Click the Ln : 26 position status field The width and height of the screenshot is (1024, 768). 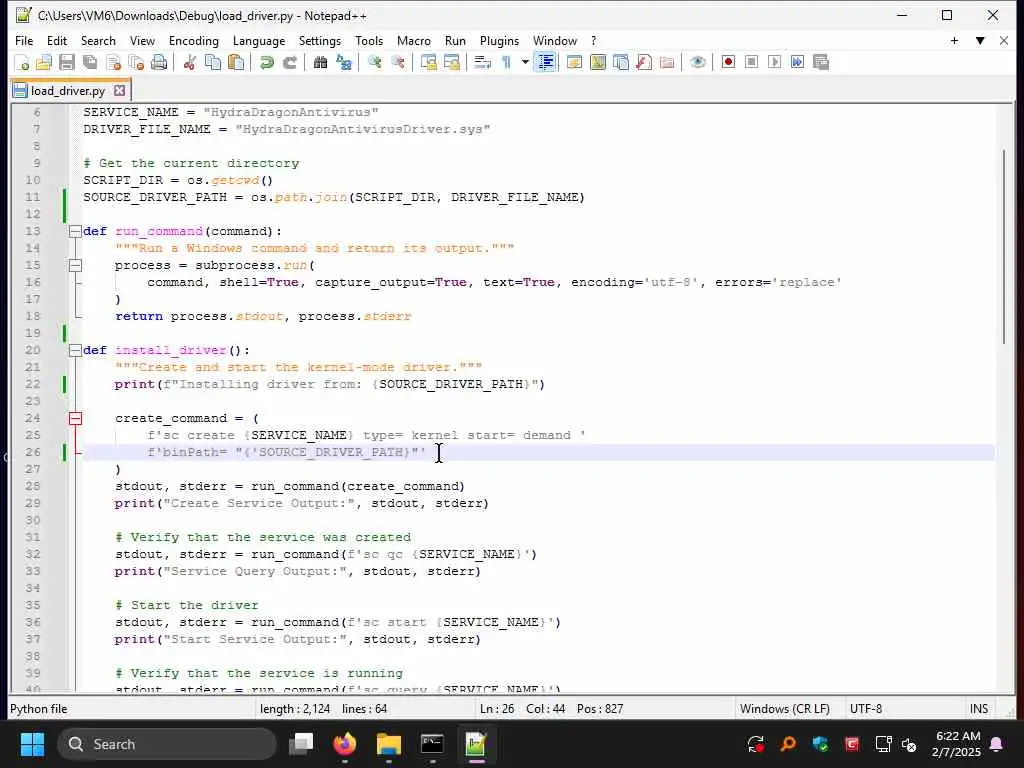[x=496, y=709]
